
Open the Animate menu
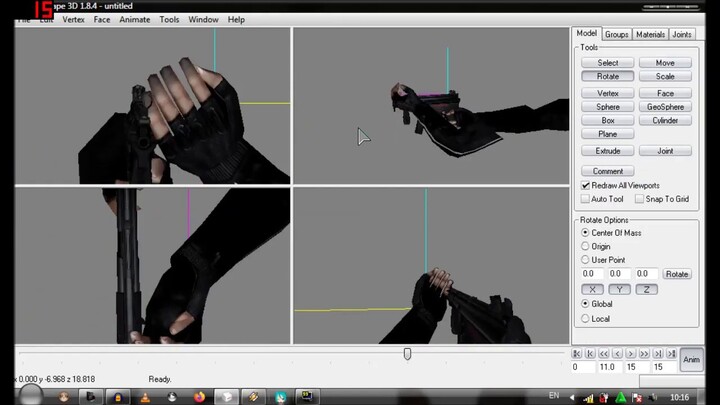tap(135, 20)
